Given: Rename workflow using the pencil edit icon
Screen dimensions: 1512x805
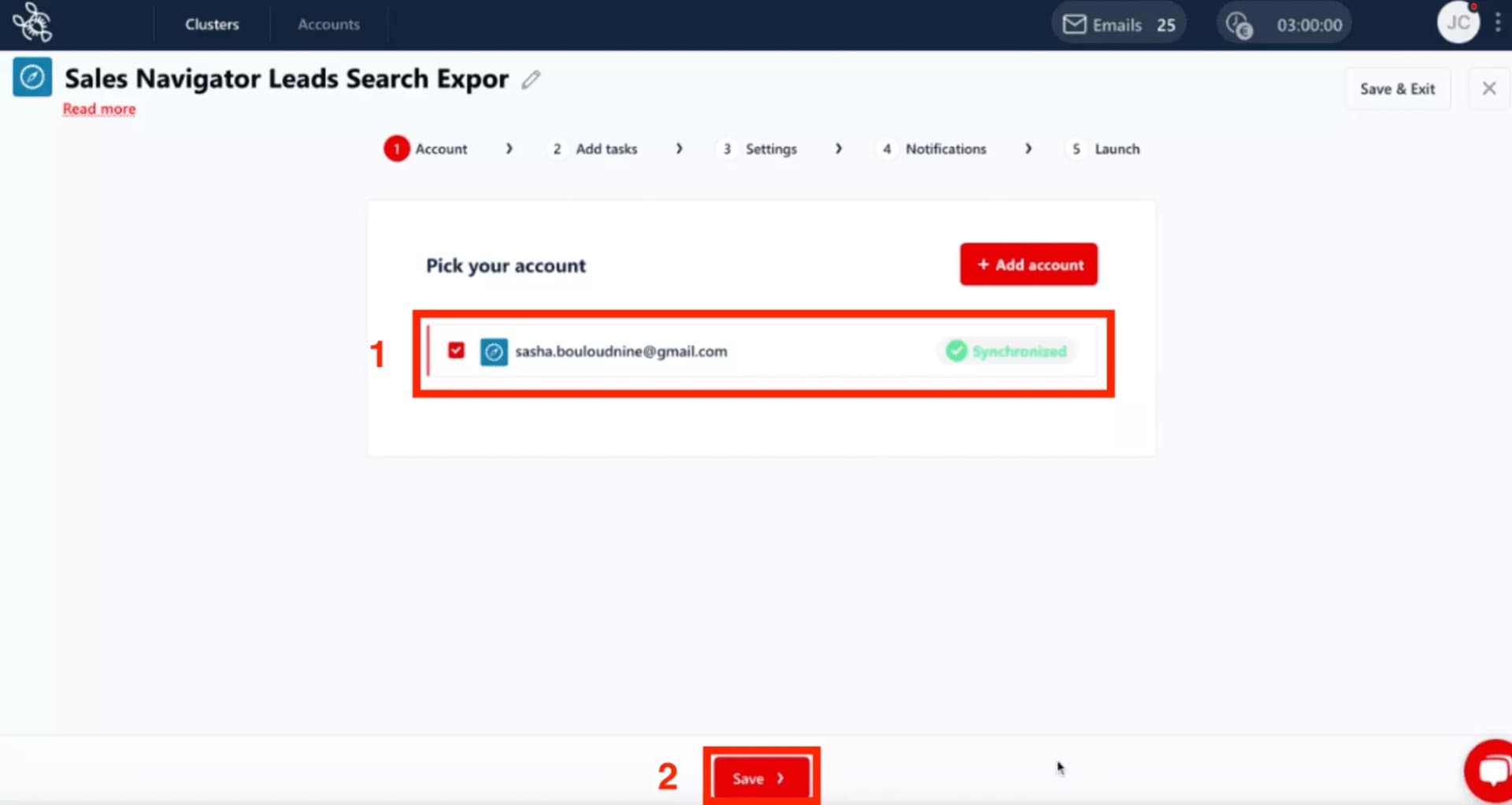Looking at the screenshot, I should 531,80.
